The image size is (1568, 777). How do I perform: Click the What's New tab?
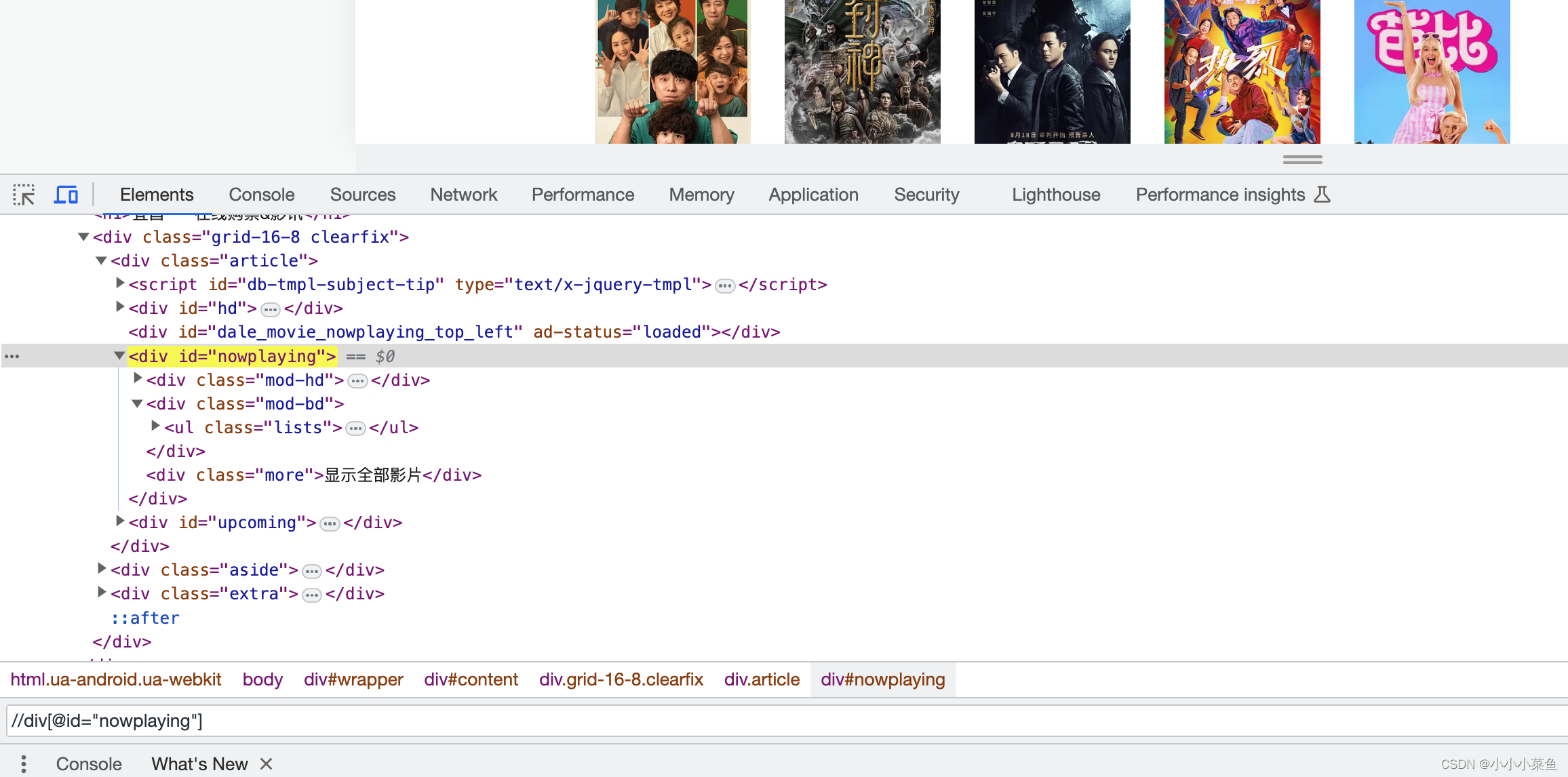tap(200, 763)
